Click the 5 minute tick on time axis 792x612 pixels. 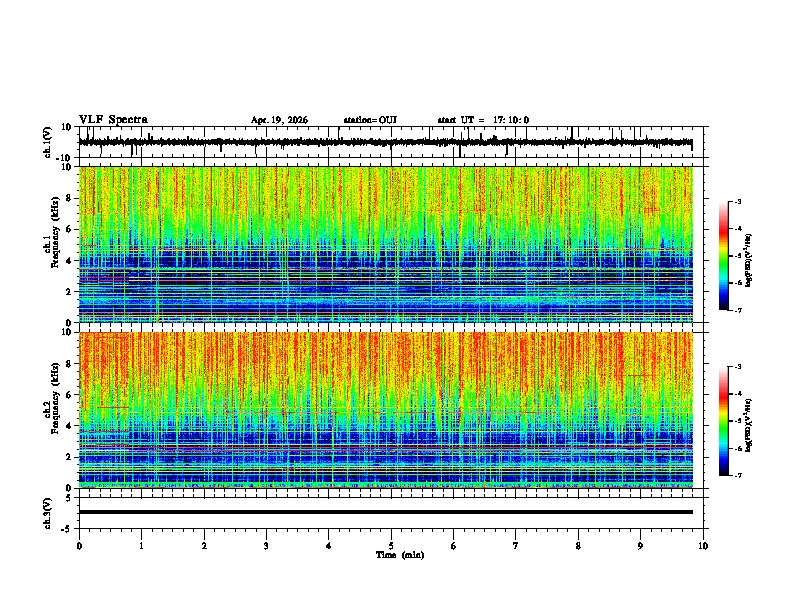391,545
